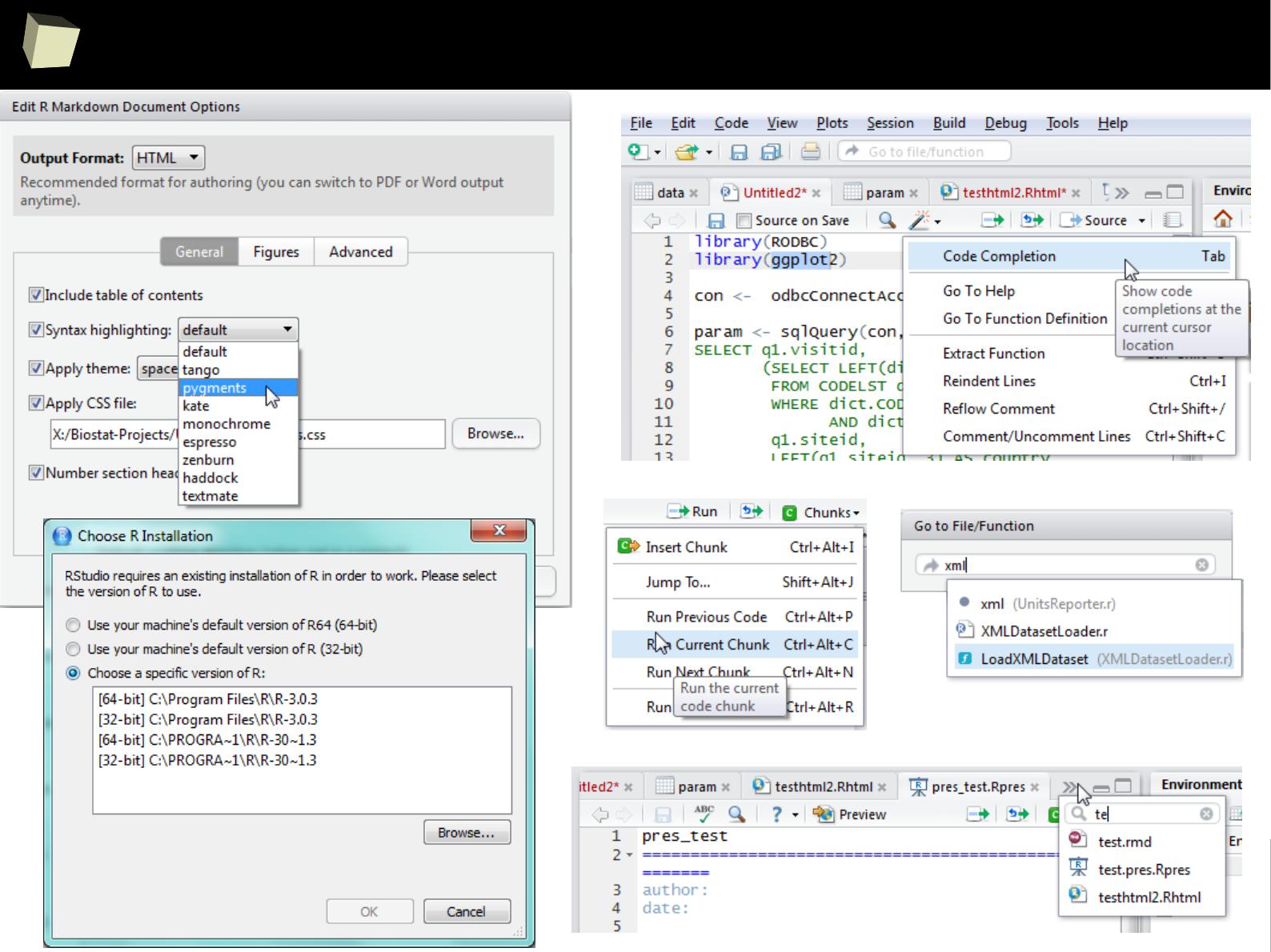Click the CSS file Browse button
The width and height of the screenshot is (1271, 952).
[496, 433]
